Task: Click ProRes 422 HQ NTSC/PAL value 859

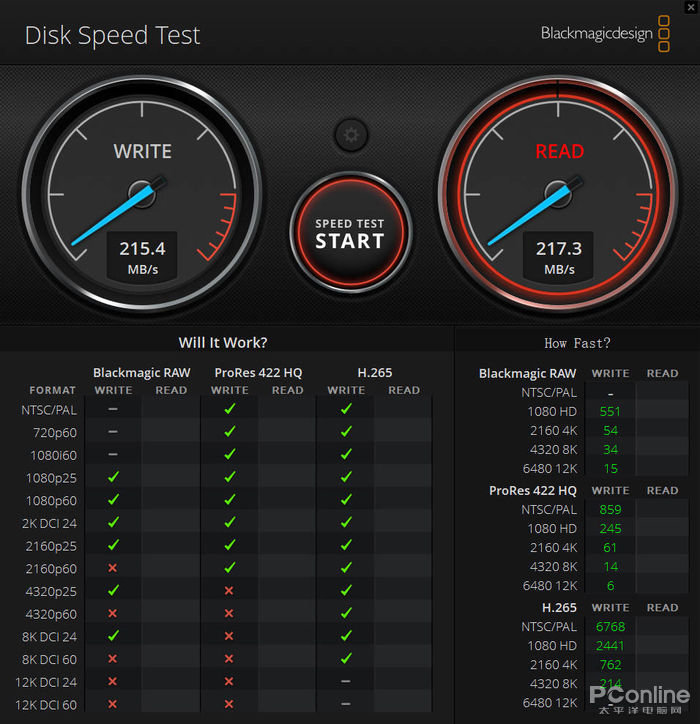Action: [x=610, y=509]
